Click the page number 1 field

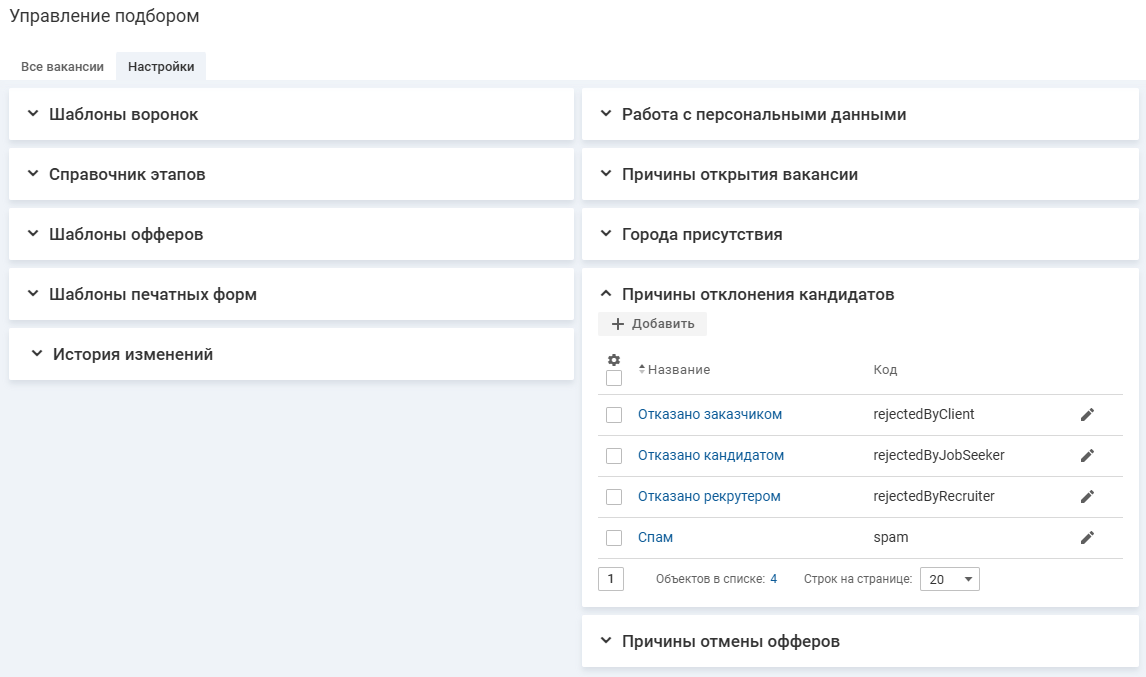(610, 579)
